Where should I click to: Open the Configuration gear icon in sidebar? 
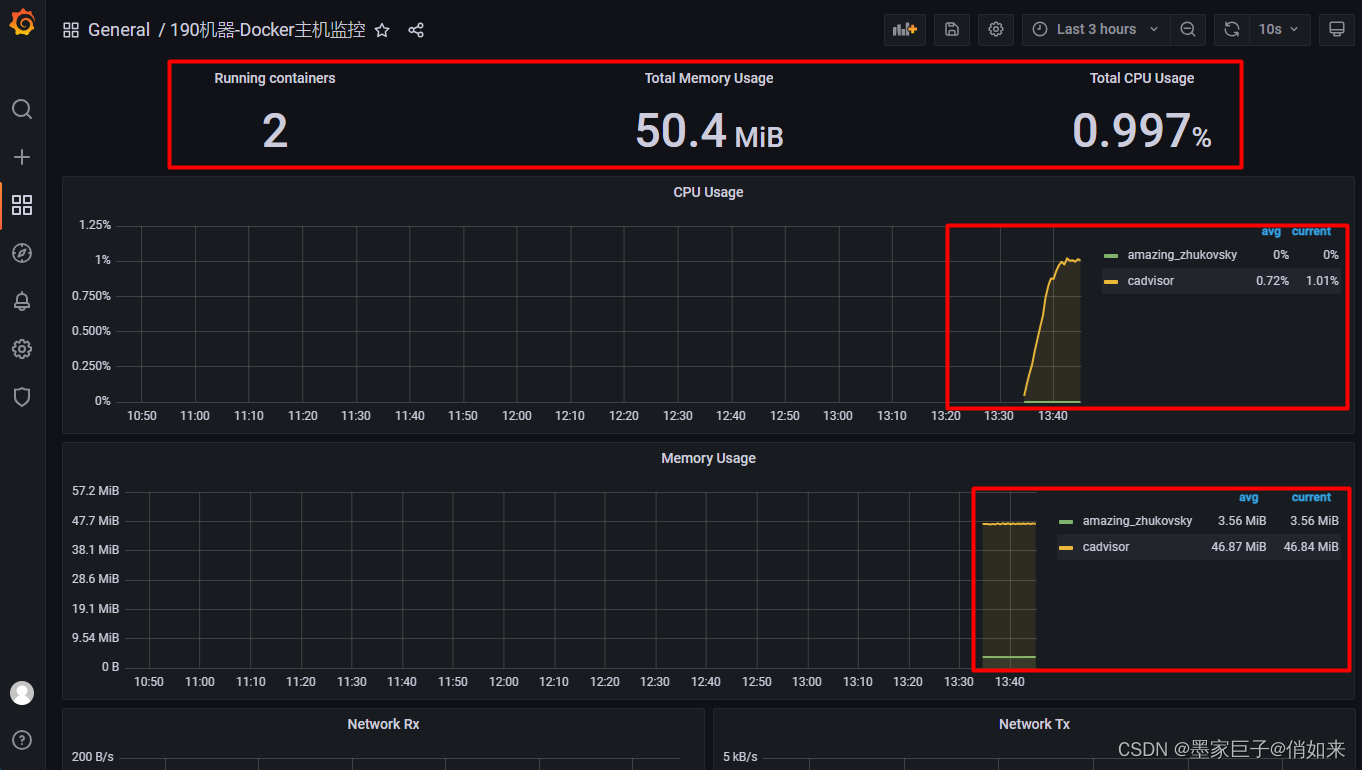[x=22, y=349]
